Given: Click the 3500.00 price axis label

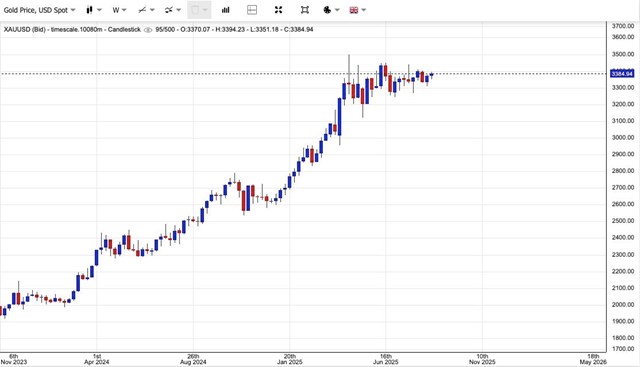Looking at the screenshot, I should [x=623, y=54].
